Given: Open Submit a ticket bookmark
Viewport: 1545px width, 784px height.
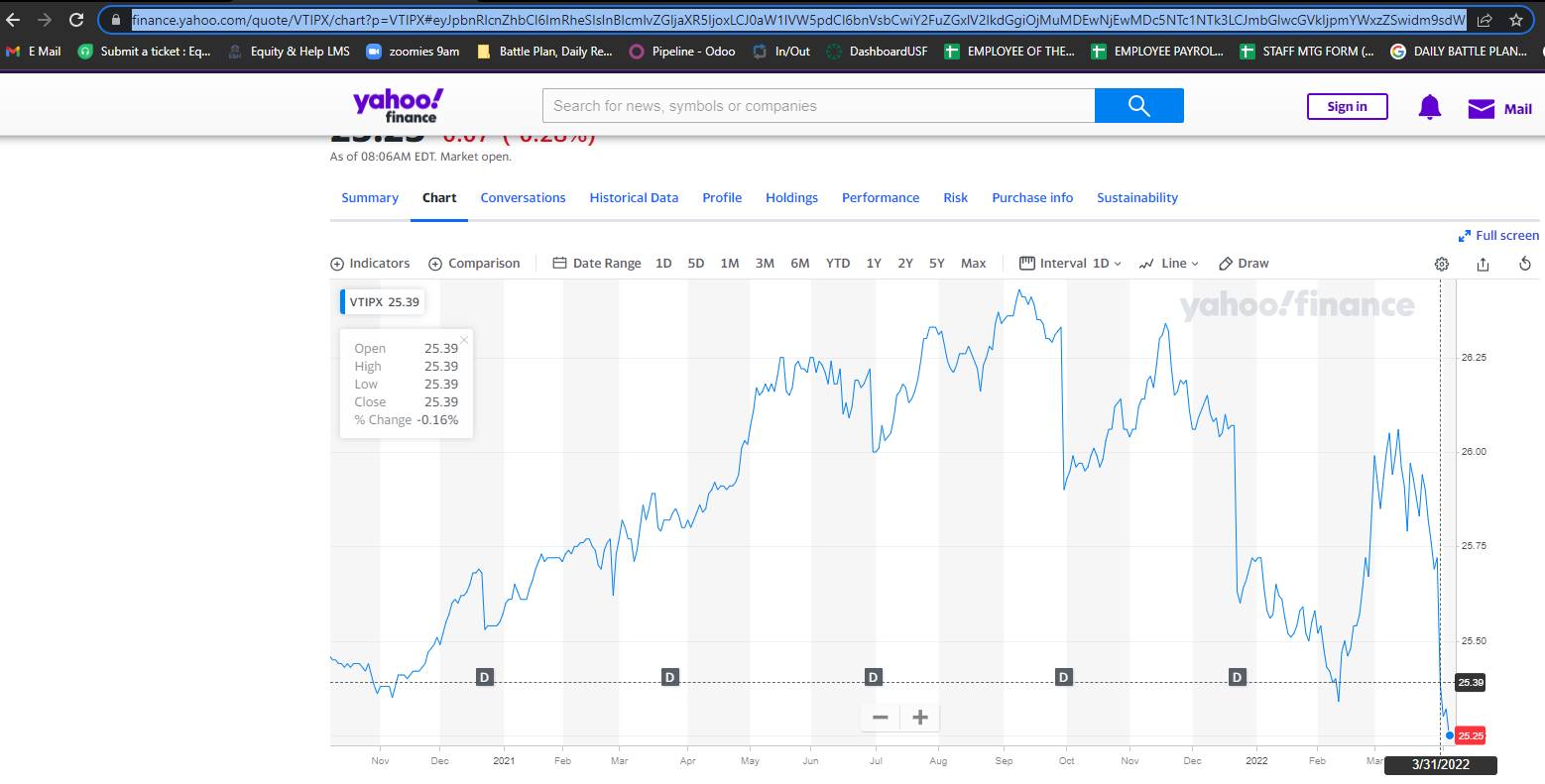Looking at the screenshot, I should pos(144,52).
